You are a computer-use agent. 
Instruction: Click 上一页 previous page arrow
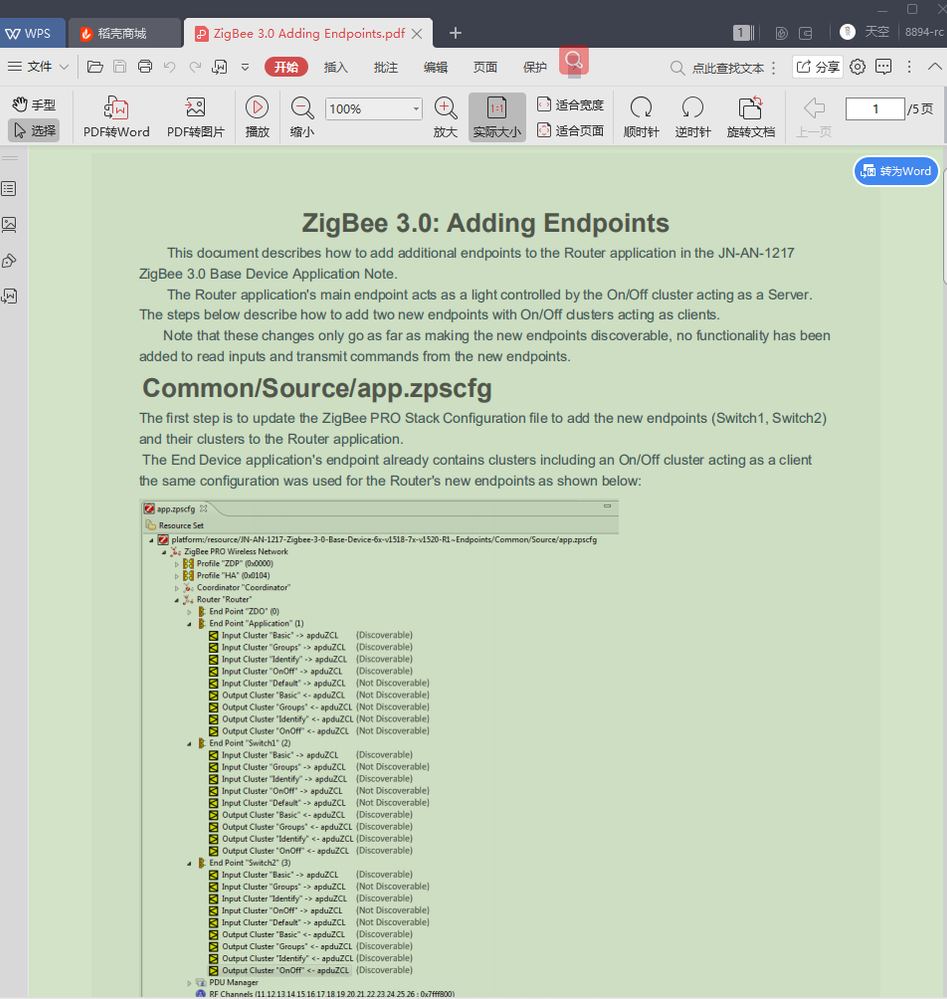point(814,117)
